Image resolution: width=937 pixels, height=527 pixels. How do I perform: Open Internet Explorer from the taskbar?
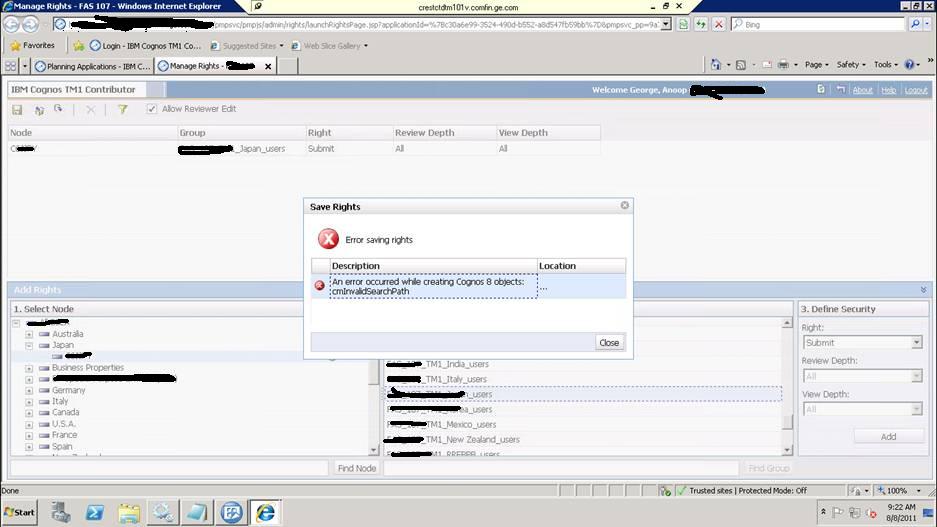pyautogui.click(x=265, y=513)
